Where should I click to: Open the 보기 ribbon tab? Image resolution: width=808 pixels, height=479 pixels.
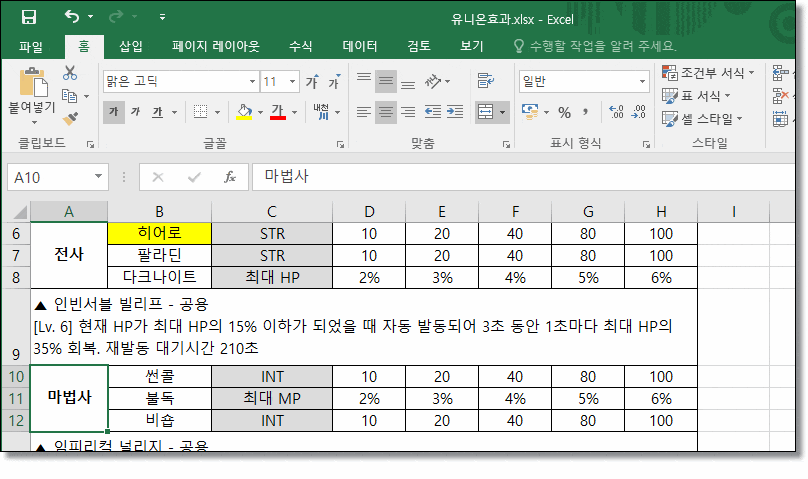[472, 46]
